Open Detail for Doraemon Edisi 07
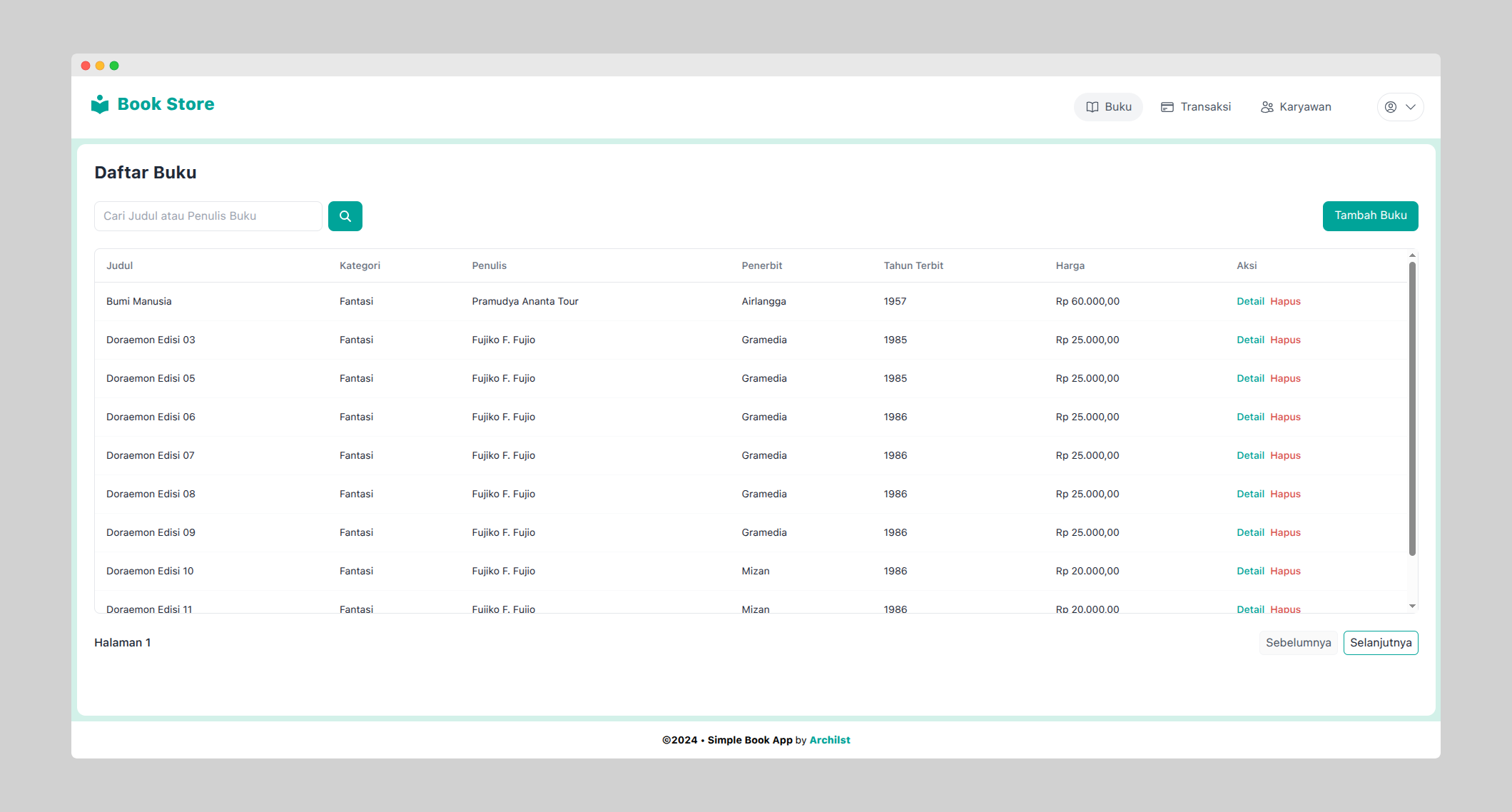Screen dimensions: 1512x812 1250,455
